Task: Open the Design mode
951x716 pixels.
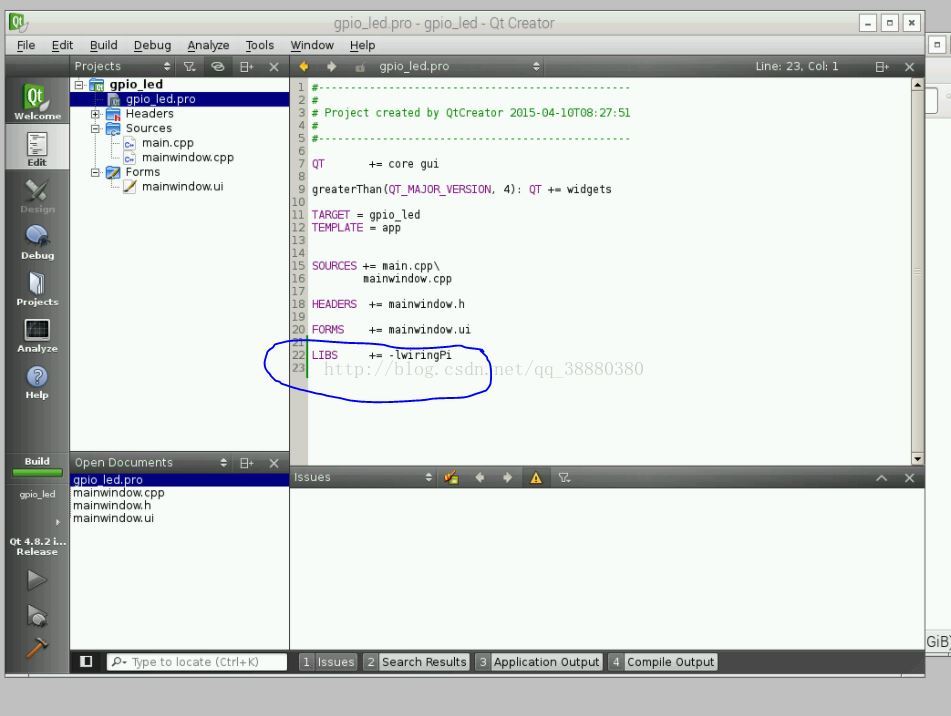Action: point(37,195)
